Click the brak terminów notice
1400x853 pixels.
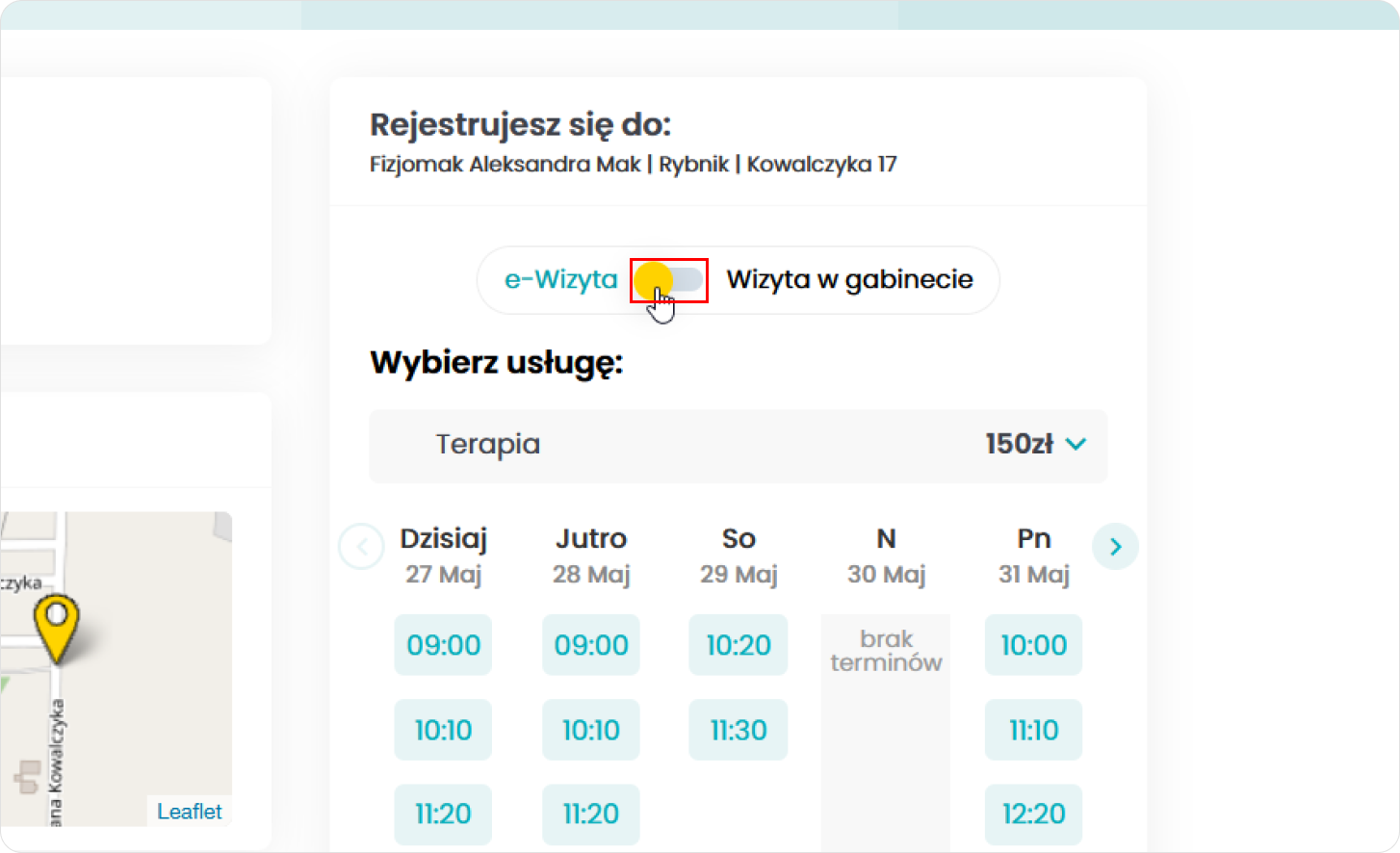886,651
